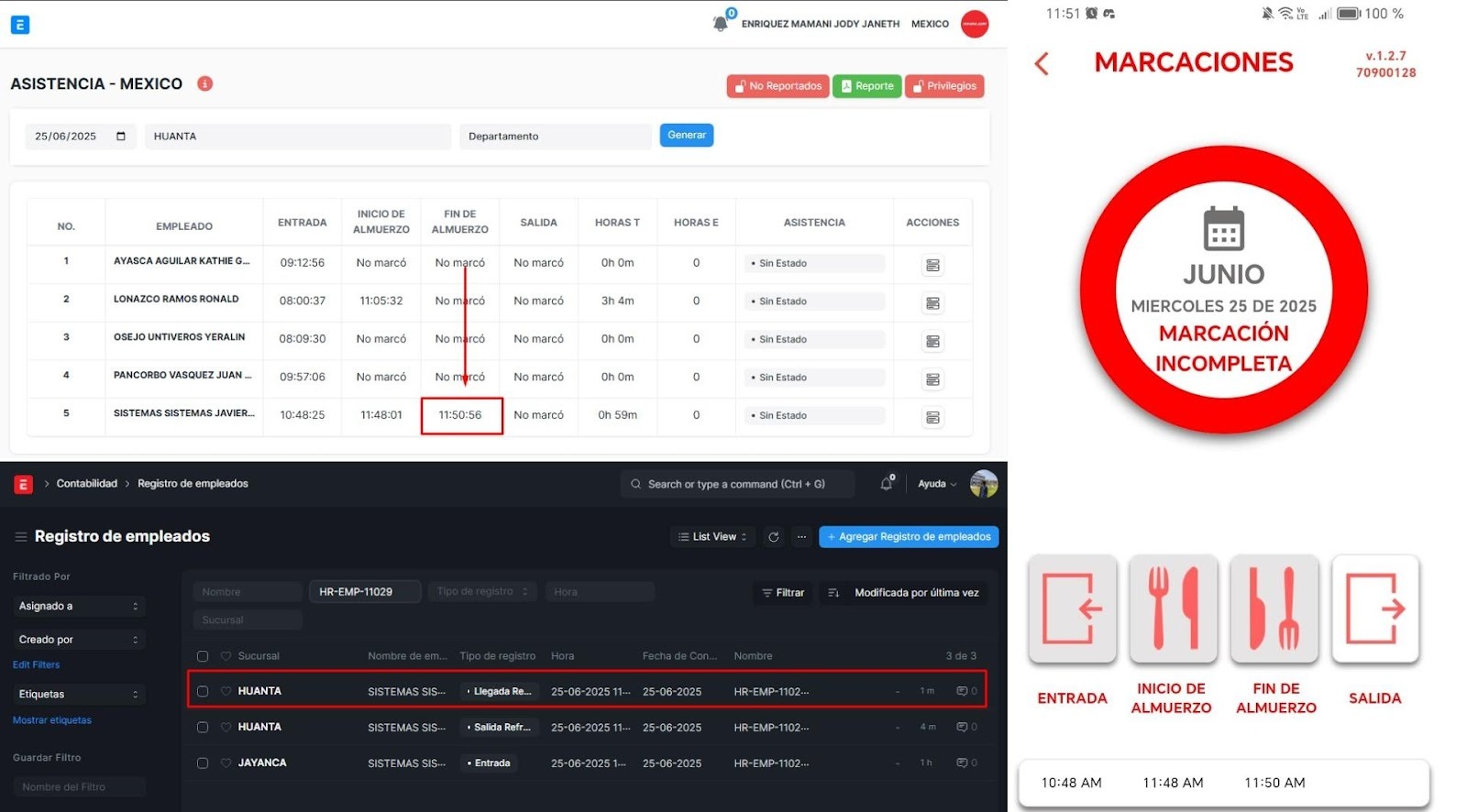Tap the FIN DE ALMUERZO icon
This screenshot has height=812, width=1467.
coord(1274,608)
